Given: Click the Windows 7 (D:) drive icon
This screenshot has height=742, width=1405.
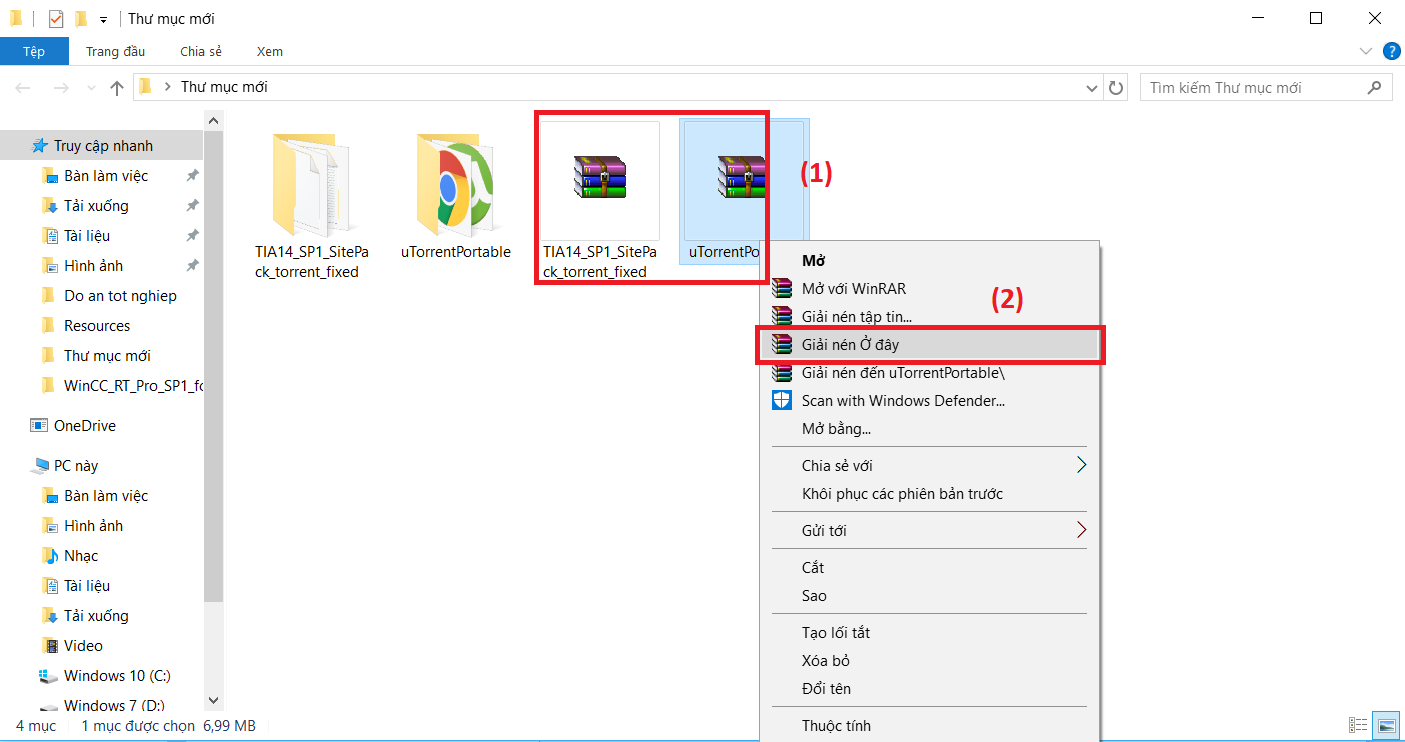Looking at the screenshot, I should click(x=49, y=706).
